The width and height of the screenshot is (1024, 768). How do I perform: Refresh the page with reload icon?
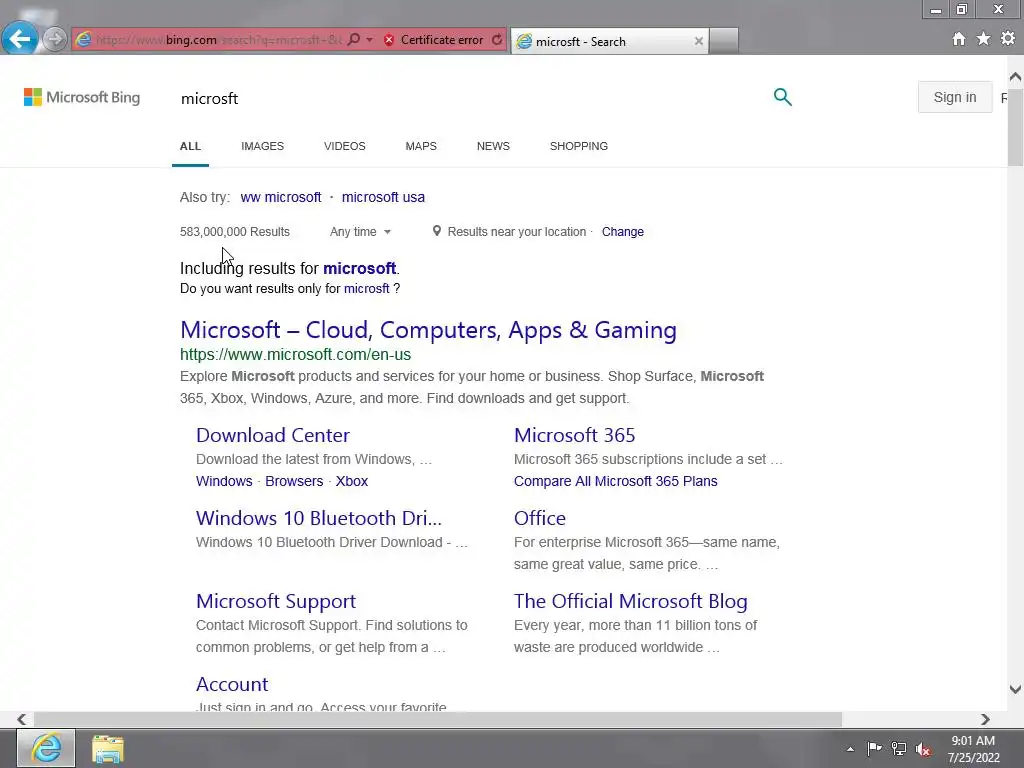point(497,40)
